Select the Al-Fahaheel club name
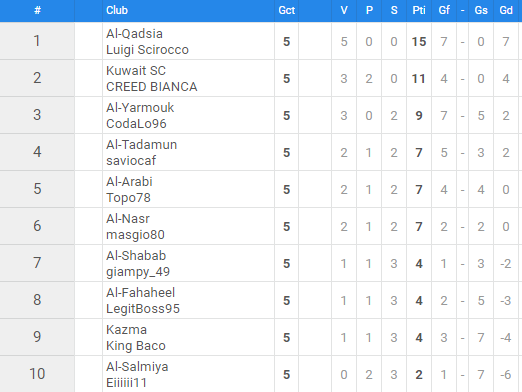This screenshot has height=392, width=522. [140, 293]
